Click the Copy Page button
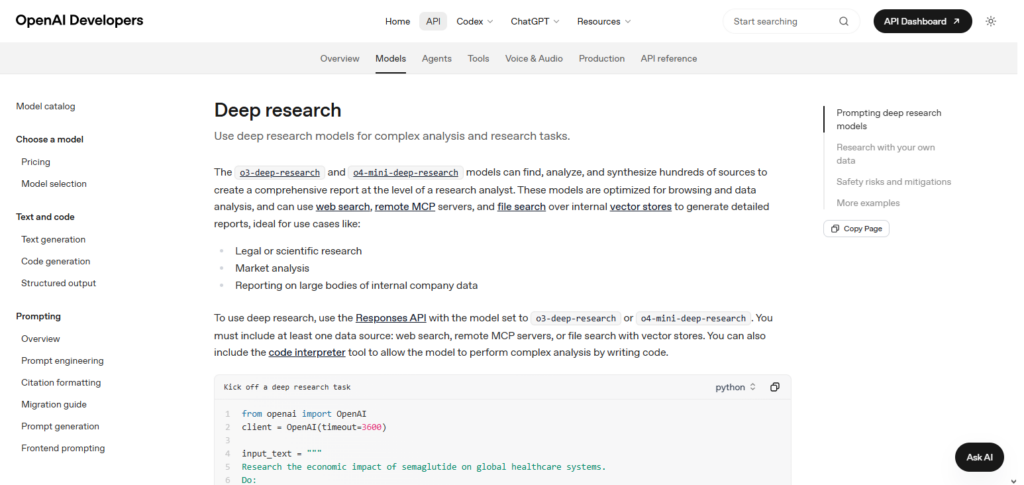1024x485 pixels. [x=856, y=228]
